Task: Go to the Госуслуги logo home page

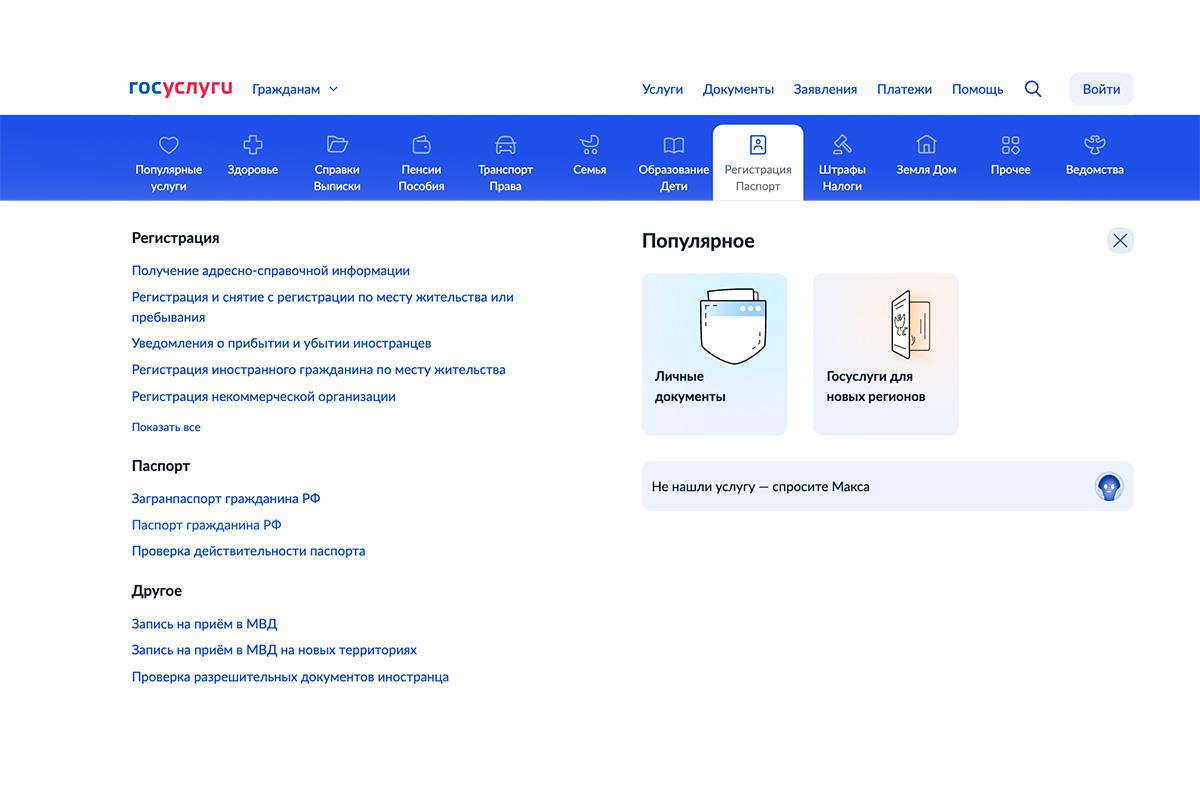Action: click(x=181, y=88)
